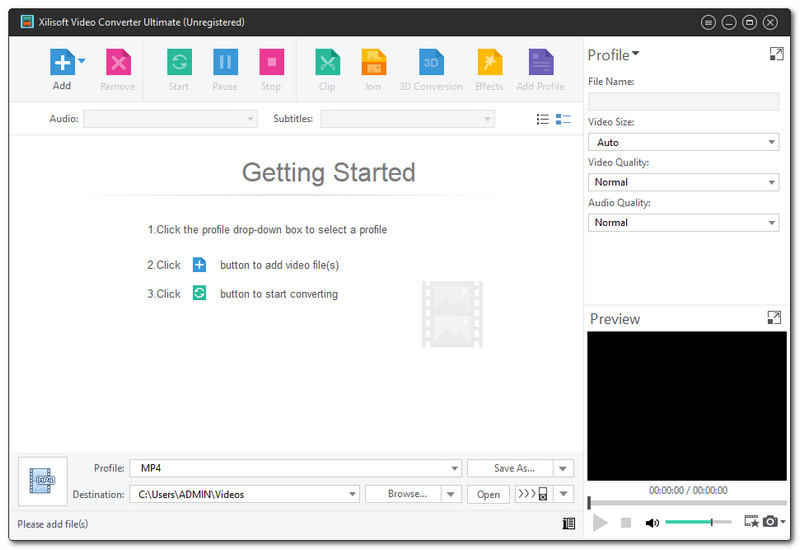Click the Add Profile icon
Image resolution: width=800 pixels, height=550 pixels.
click(540, 63)
